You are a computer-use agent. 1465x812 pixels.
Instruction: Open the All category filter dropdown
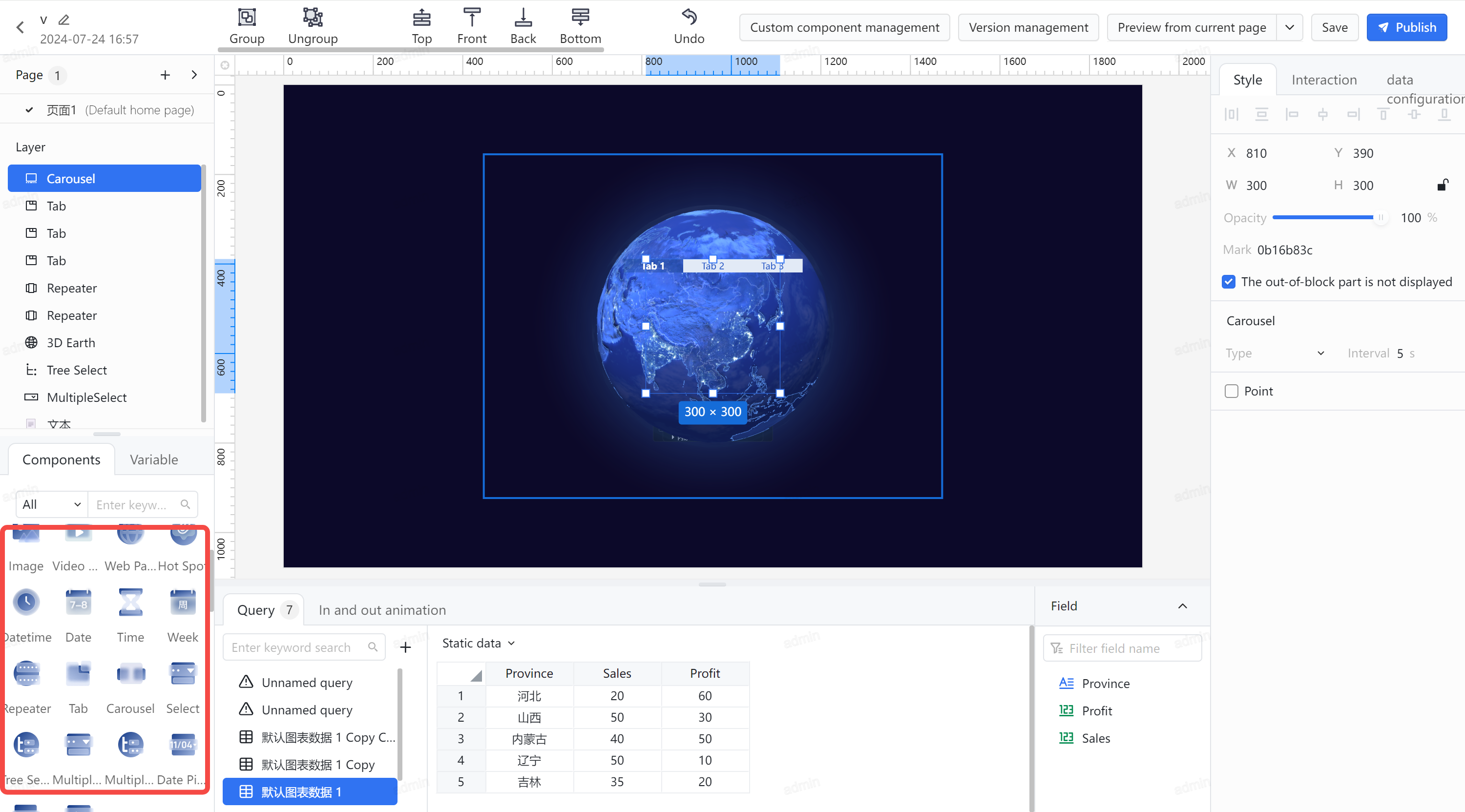[52, 504]
